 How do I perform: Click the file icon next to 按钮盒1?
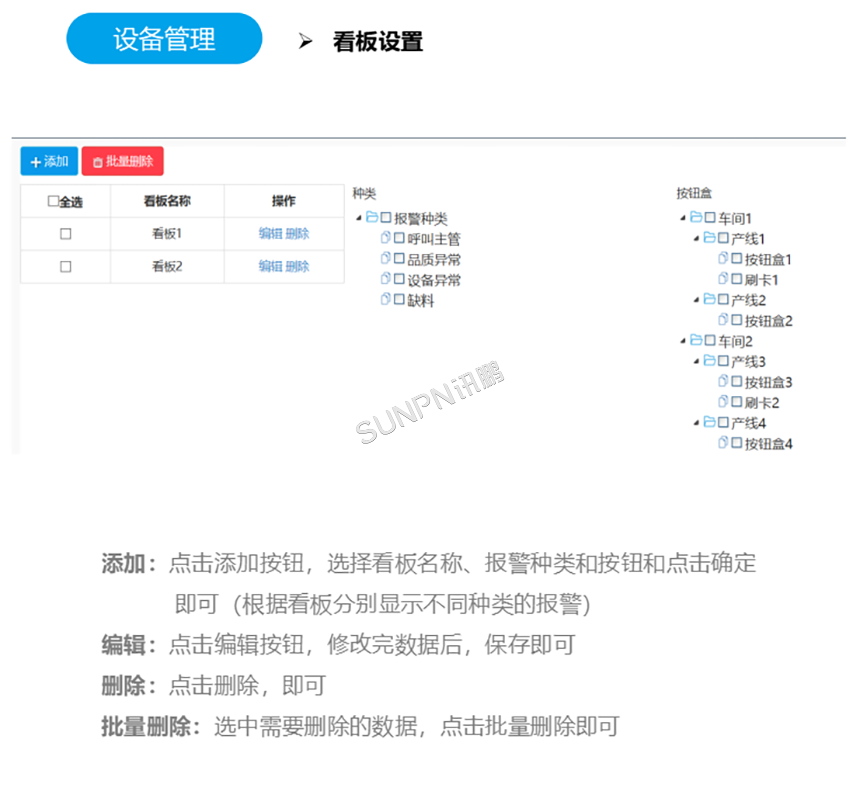pyautogui.click(x=723, y=259)
